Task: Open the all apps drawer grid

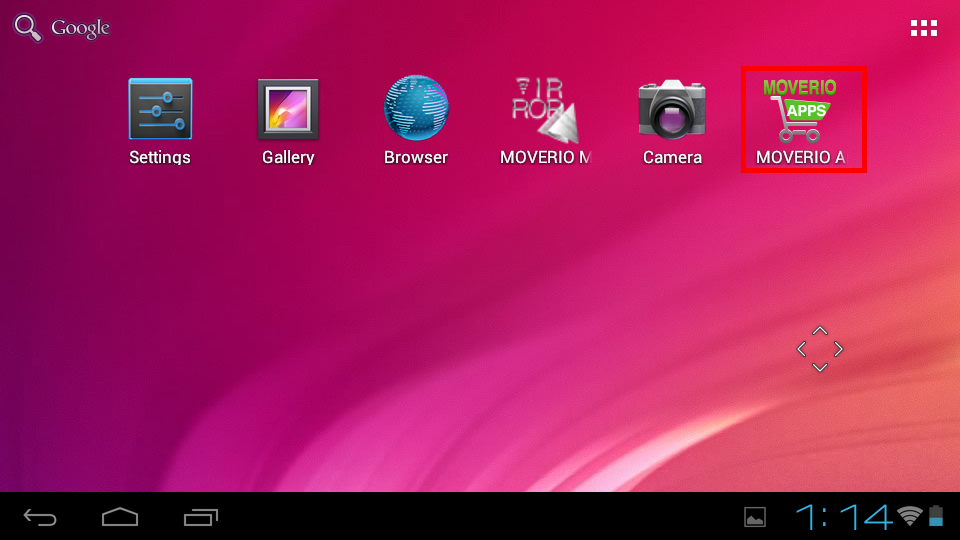Action: [x=923, y=28]
